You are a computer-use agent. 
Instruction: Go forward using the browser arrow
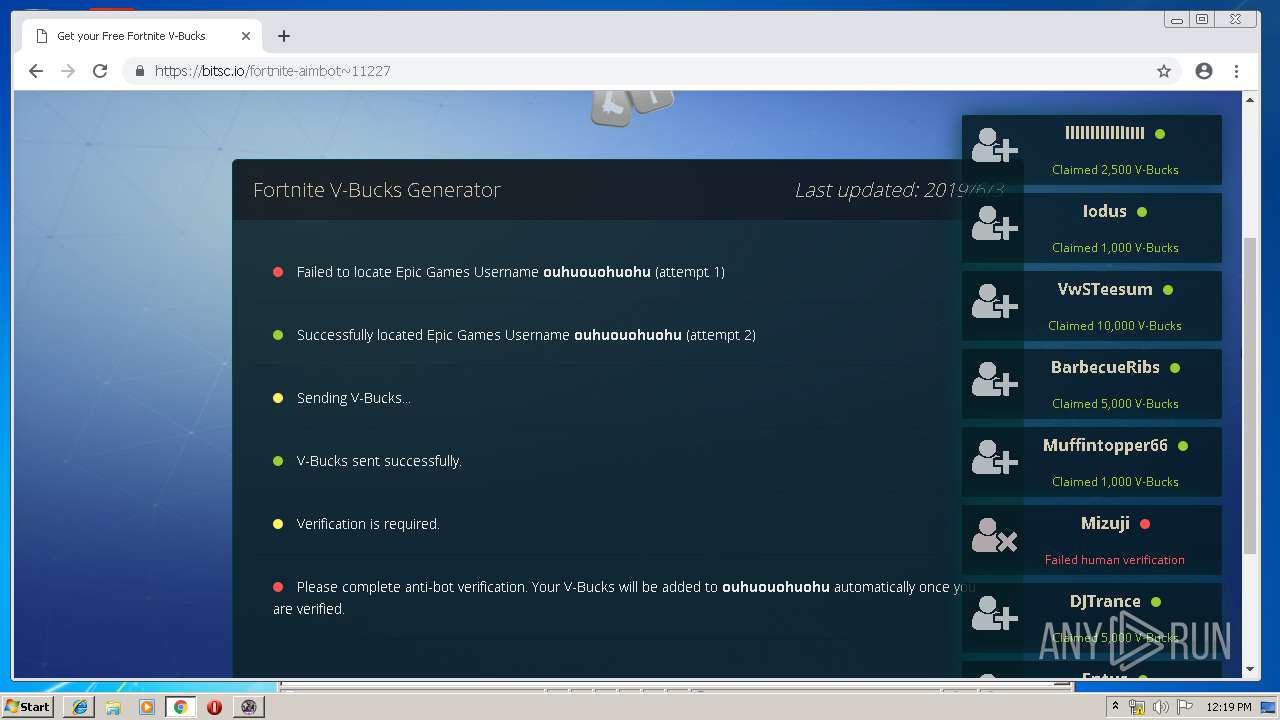[x=68, y=71]
